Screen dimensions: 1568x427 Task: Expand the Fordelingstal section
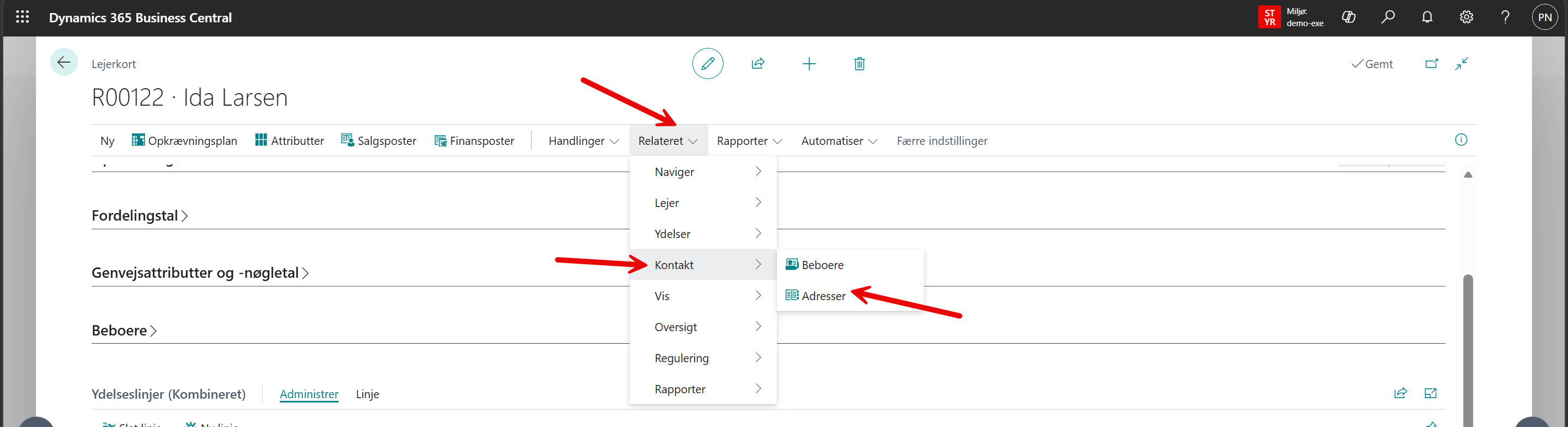140,216
